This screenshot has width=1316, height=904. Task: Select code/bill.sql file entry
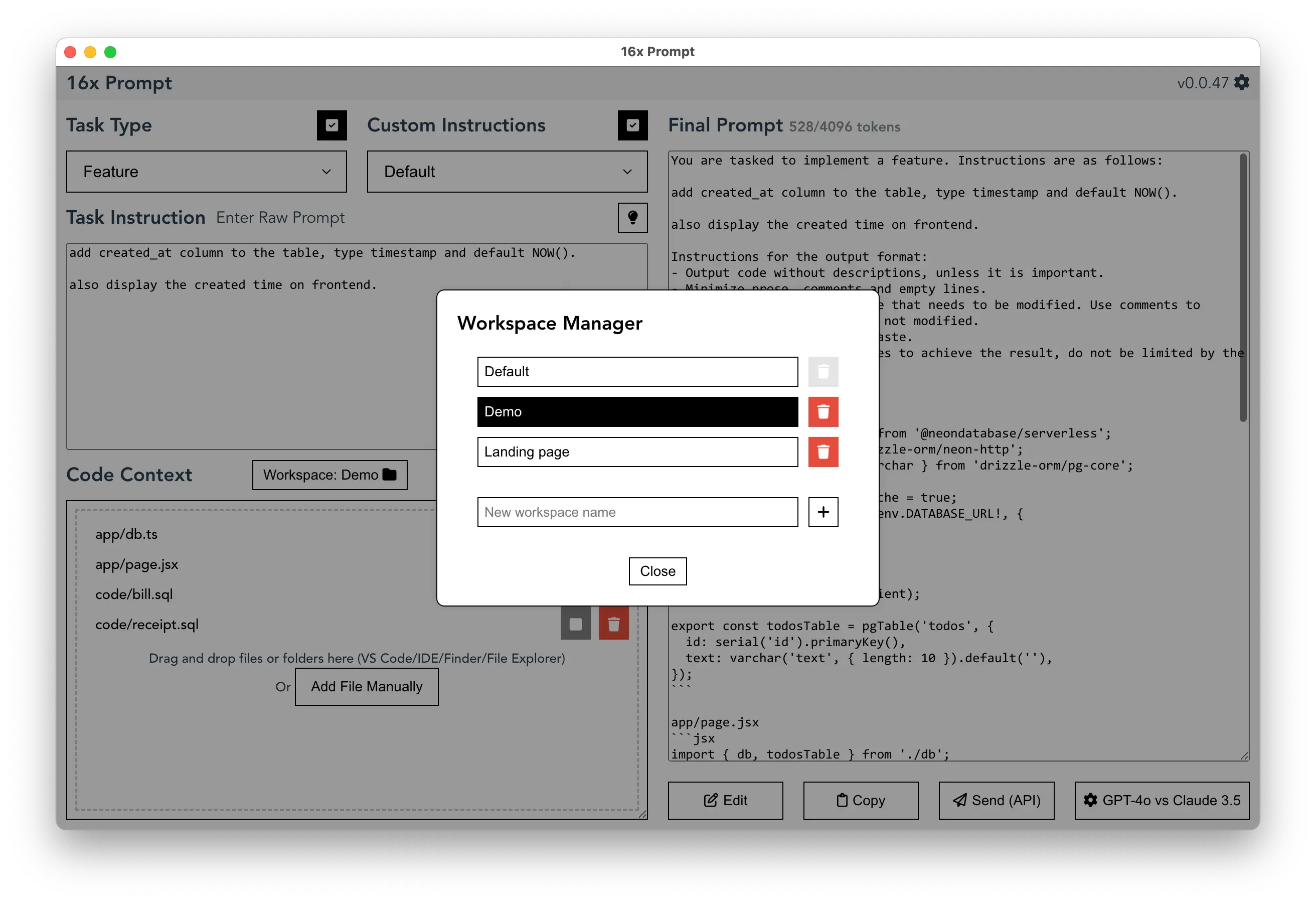tap(134, 594)
